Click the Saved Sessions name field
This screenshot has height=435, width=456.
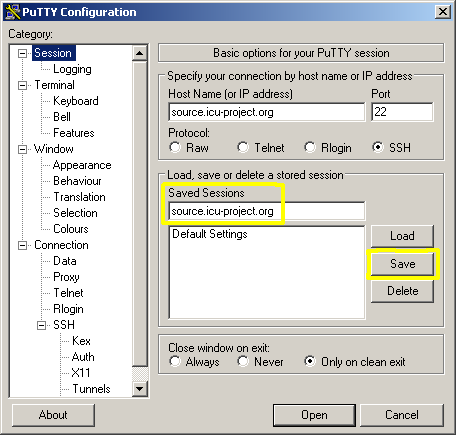tap(267, 211)
